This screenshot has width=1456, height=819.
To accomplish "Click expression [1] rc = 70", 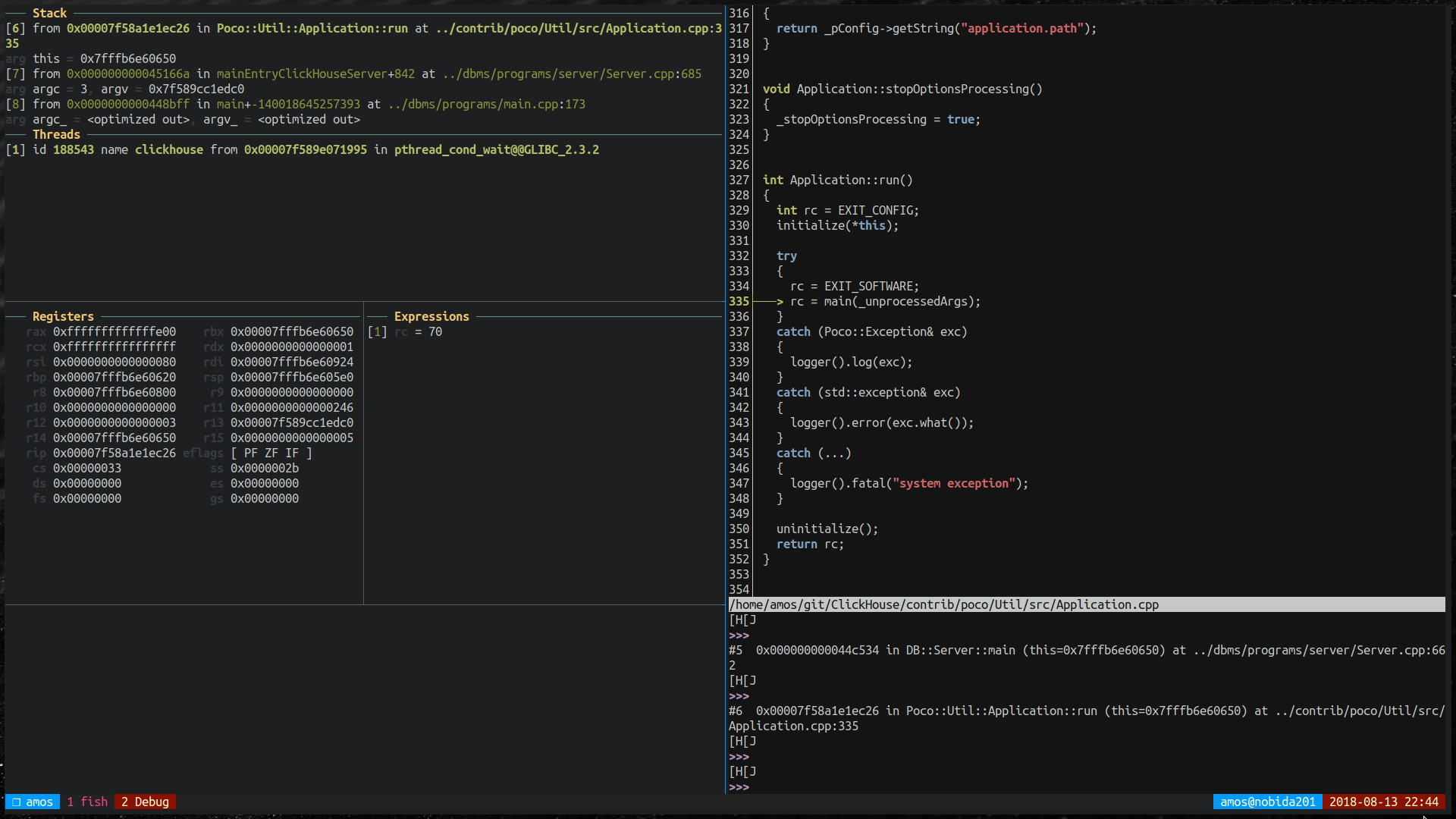I will [405, 331].
